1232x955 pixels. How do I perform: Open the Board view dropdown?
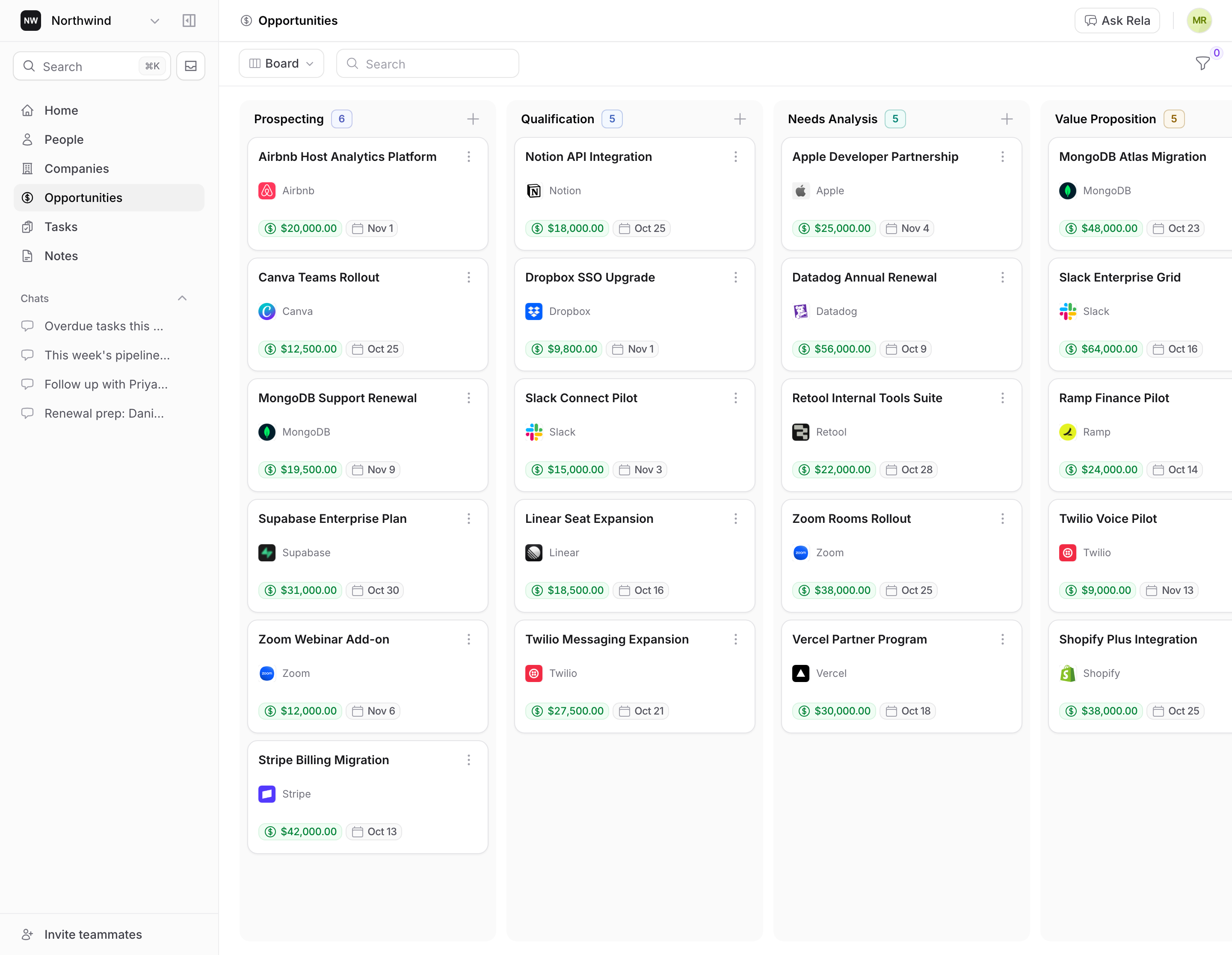coord(281,63)
